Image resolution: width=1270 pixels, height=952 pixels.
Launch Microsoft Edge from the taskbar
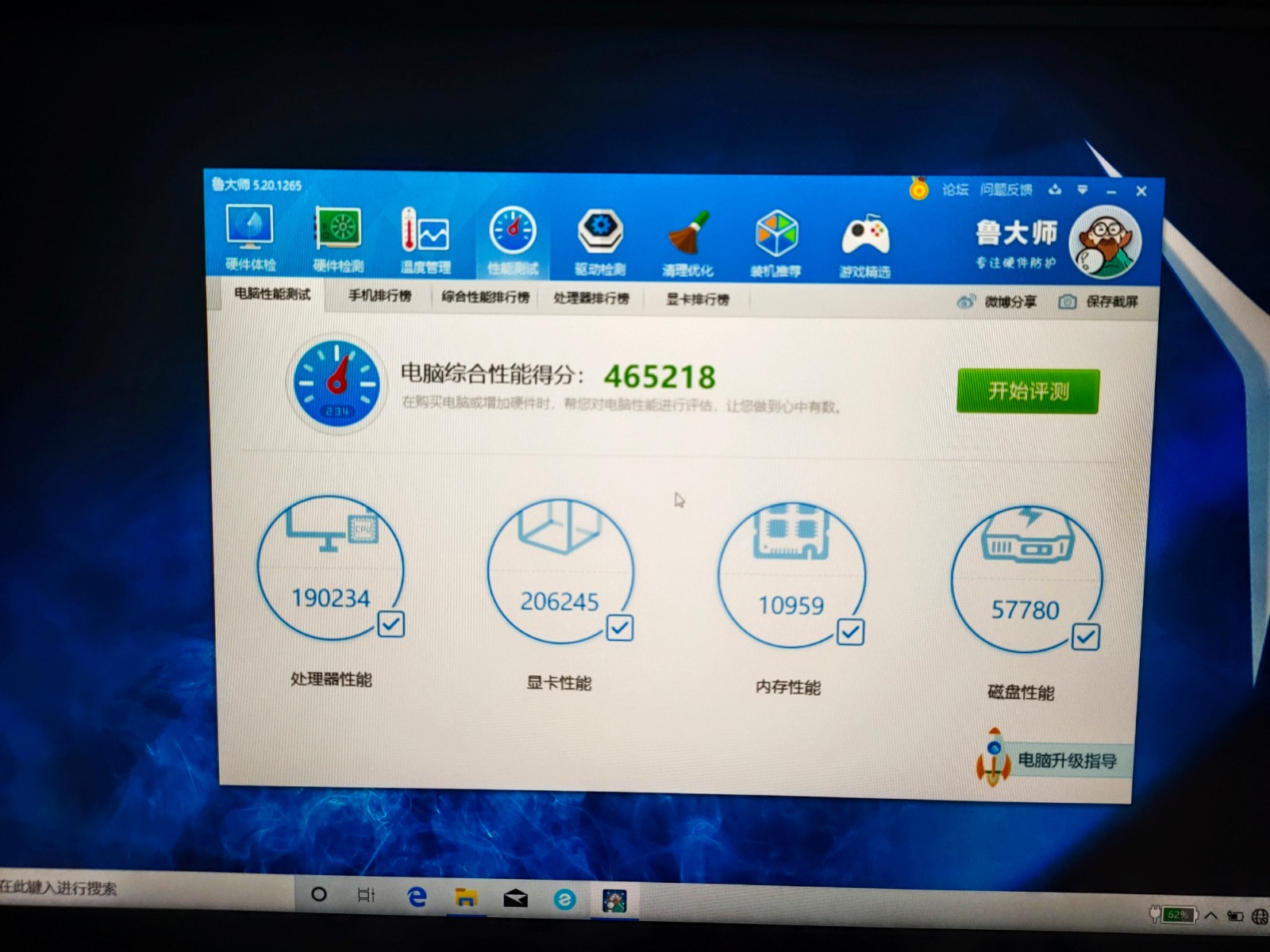416,896
